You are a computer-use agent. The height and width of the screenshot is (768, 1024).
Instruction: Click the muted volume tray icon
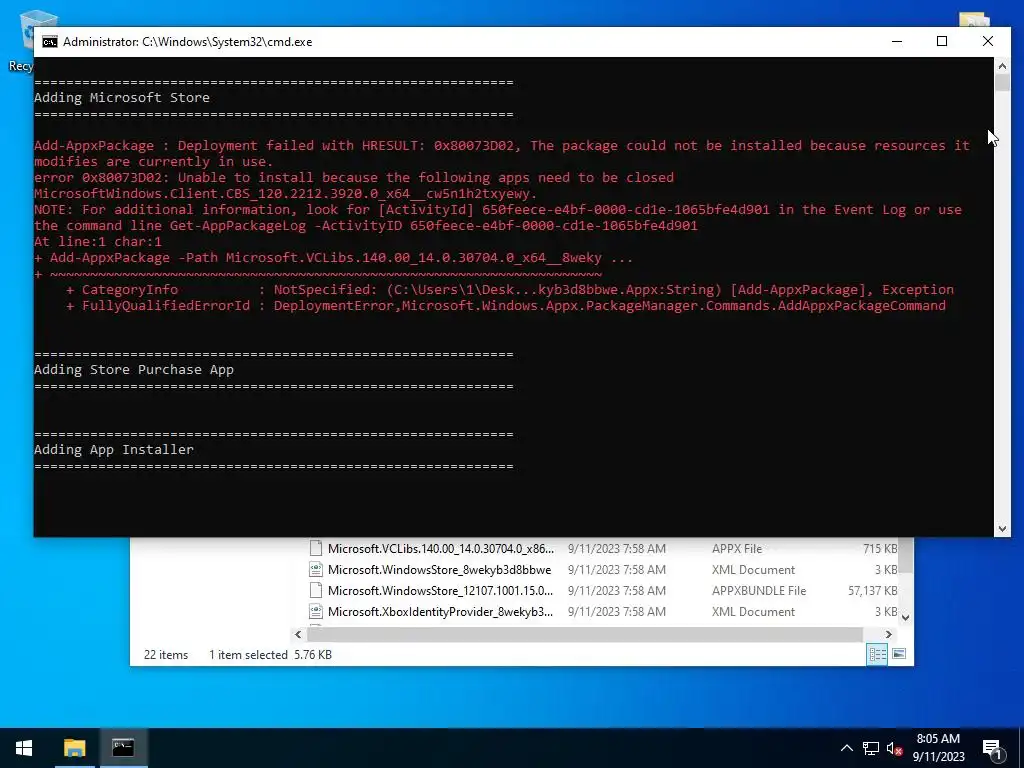pyautogui.click(x=894, y=748)
